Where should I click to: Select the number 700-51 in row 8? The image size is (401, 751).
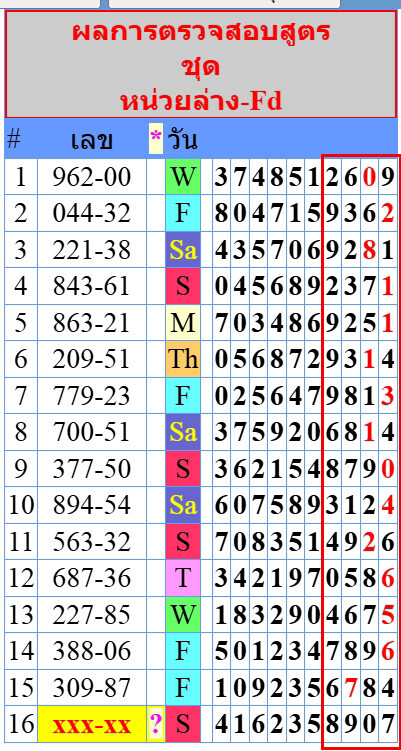(92, 432)
